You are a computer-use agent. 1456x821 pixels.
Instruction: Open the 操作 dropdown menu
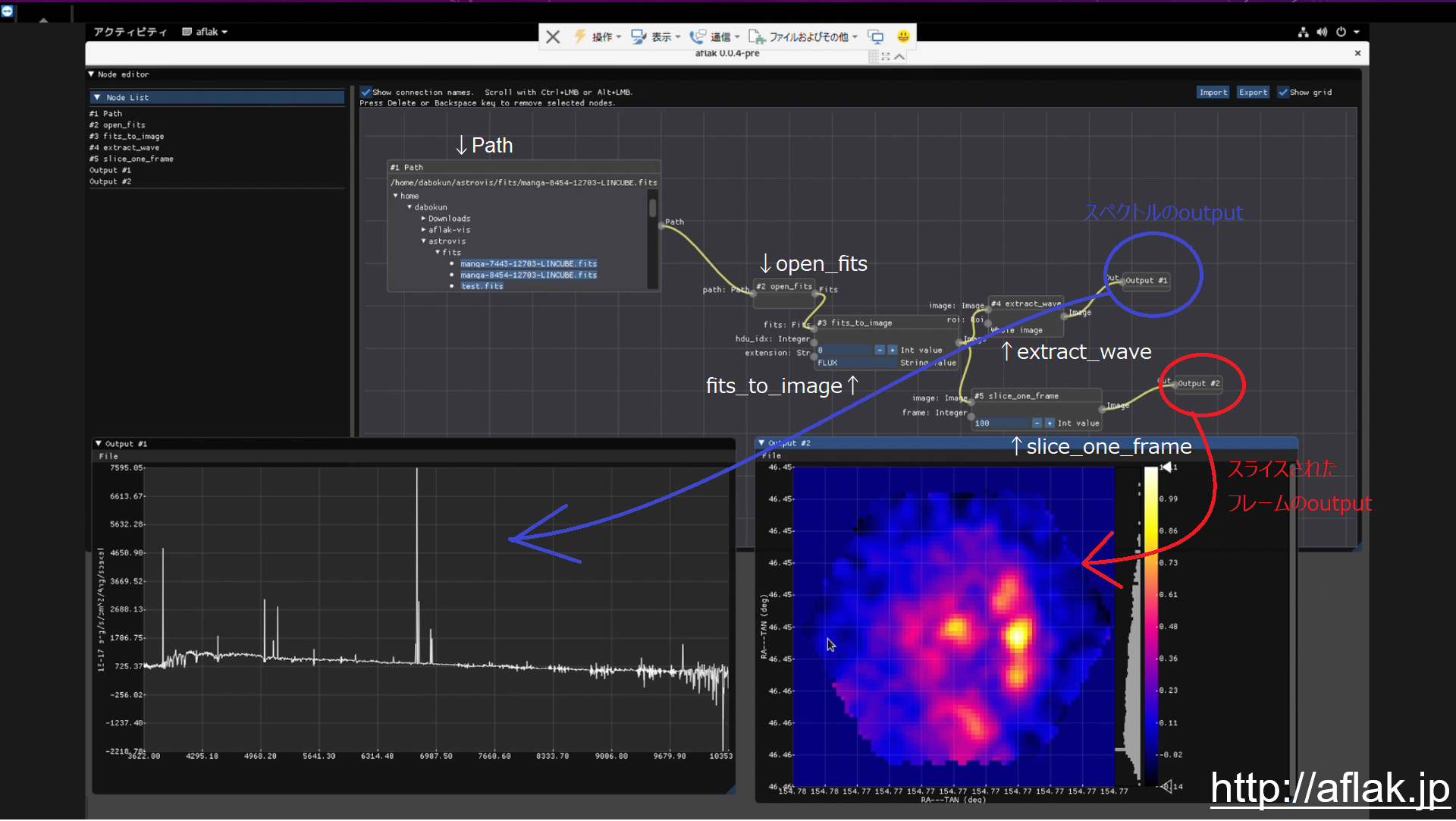(x=606, y=36)
